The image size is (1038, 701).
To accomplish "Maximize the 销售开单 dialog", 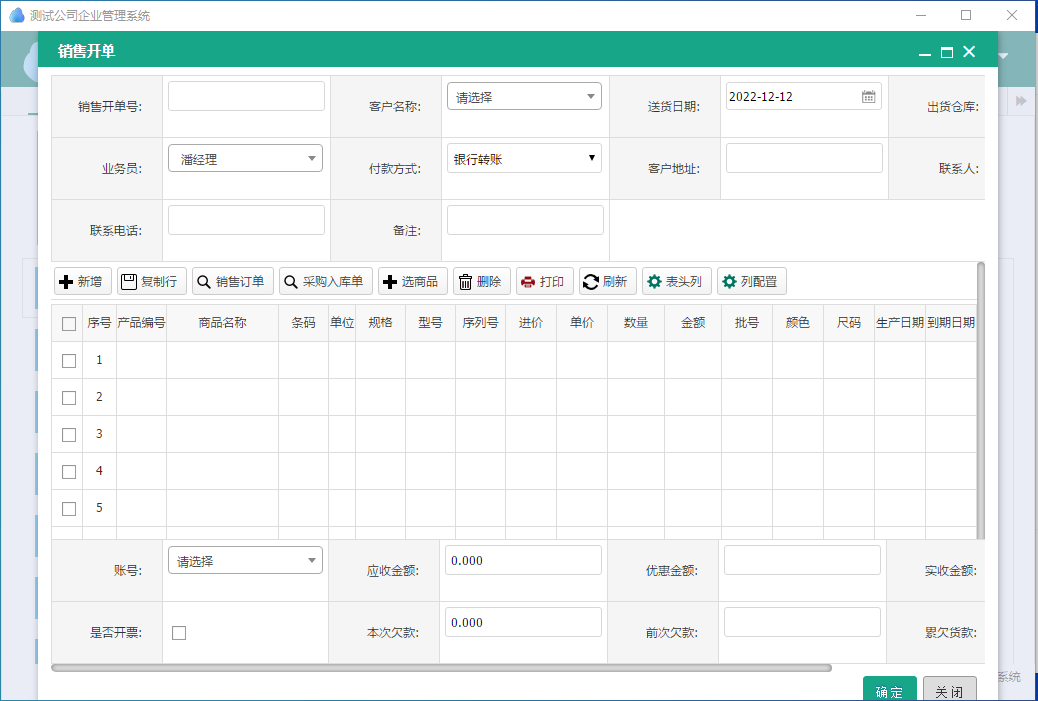I will coord(947,52).
